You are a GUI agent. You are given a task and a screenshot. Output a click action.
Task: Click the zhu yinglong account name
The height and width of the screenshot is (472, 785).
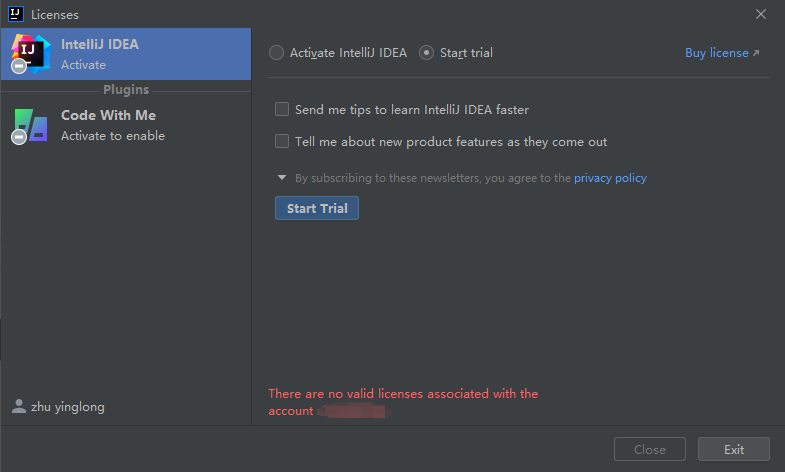point(68,407)
